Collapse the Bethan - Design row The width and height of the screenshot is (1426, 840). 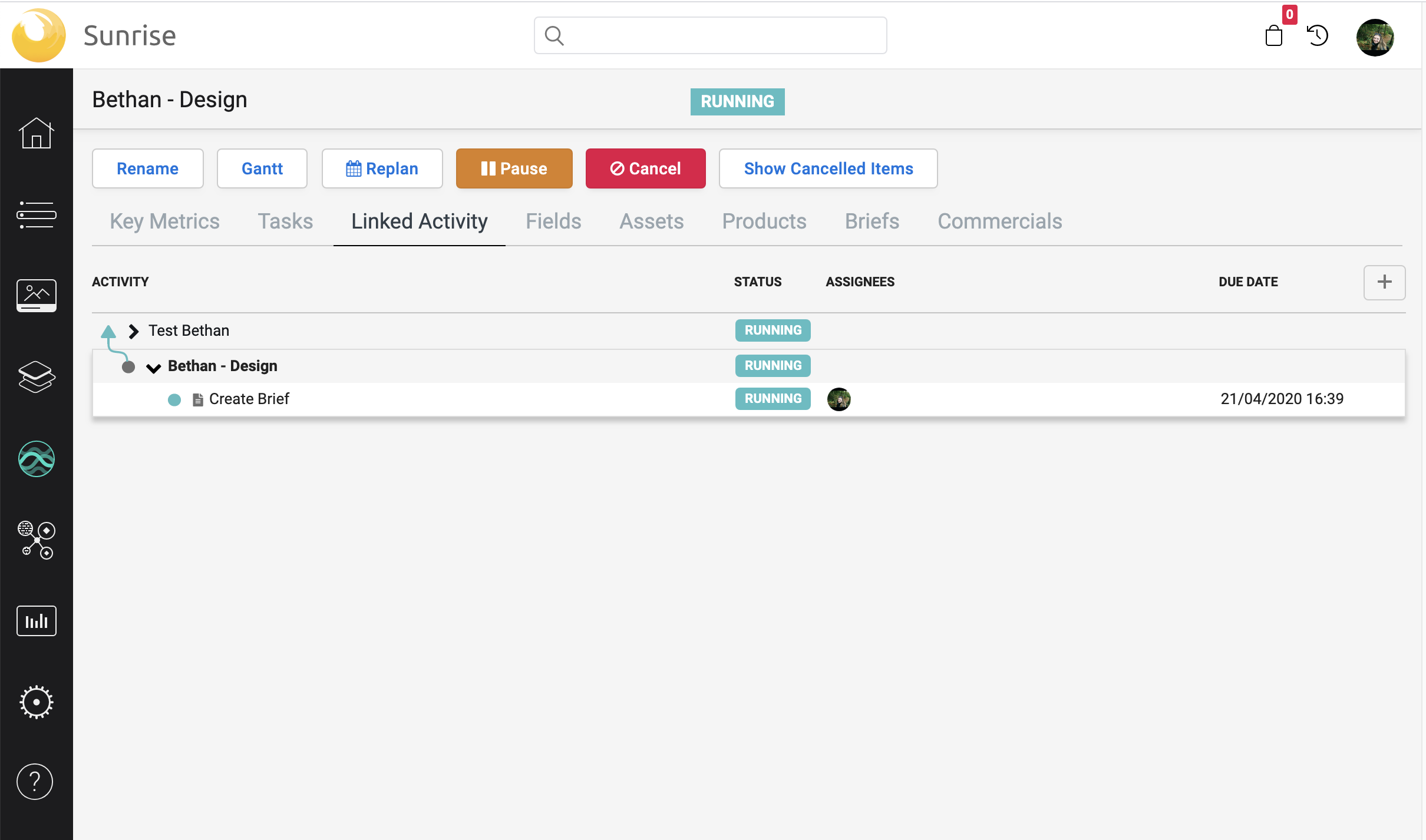click(x=153, y=368)
